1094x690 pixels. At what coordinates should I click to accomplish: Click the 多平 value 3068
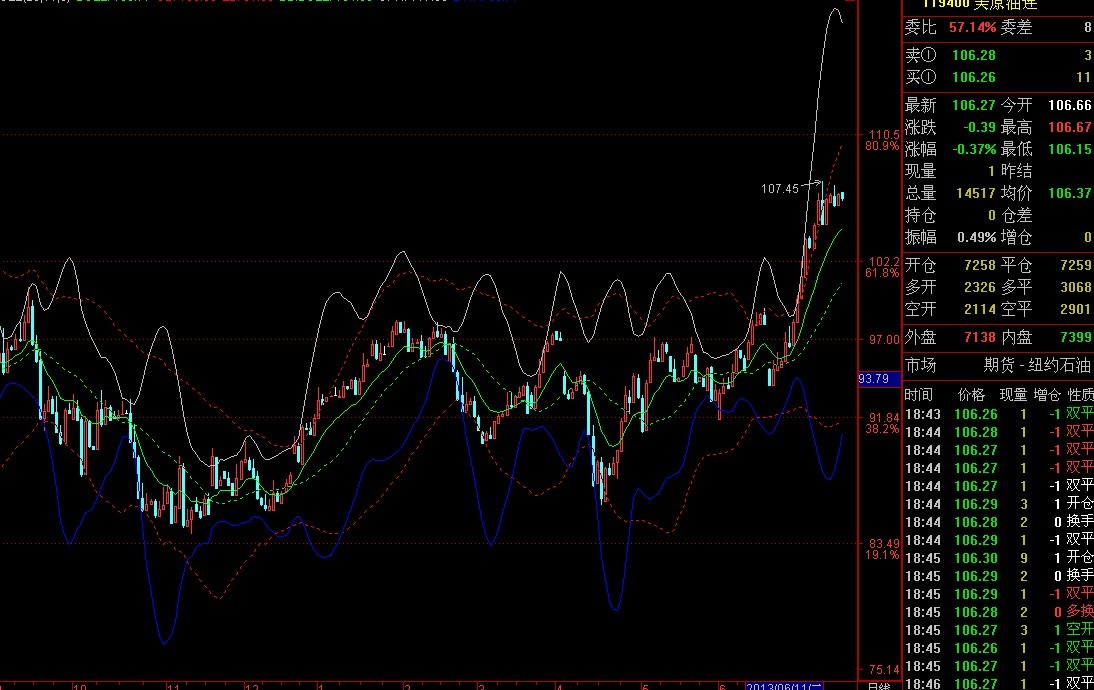1076,287
